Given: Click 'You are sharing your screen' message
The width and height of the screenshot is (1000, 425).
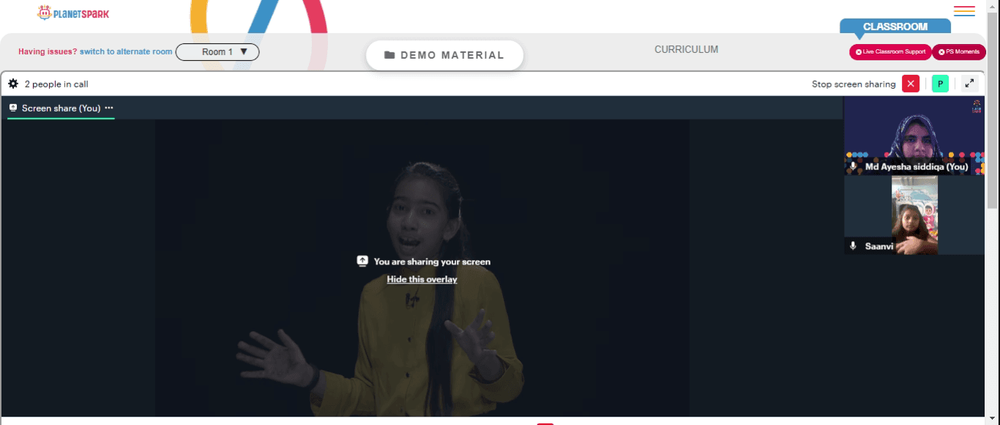Looking at the screenshot, I should [432, 262].
